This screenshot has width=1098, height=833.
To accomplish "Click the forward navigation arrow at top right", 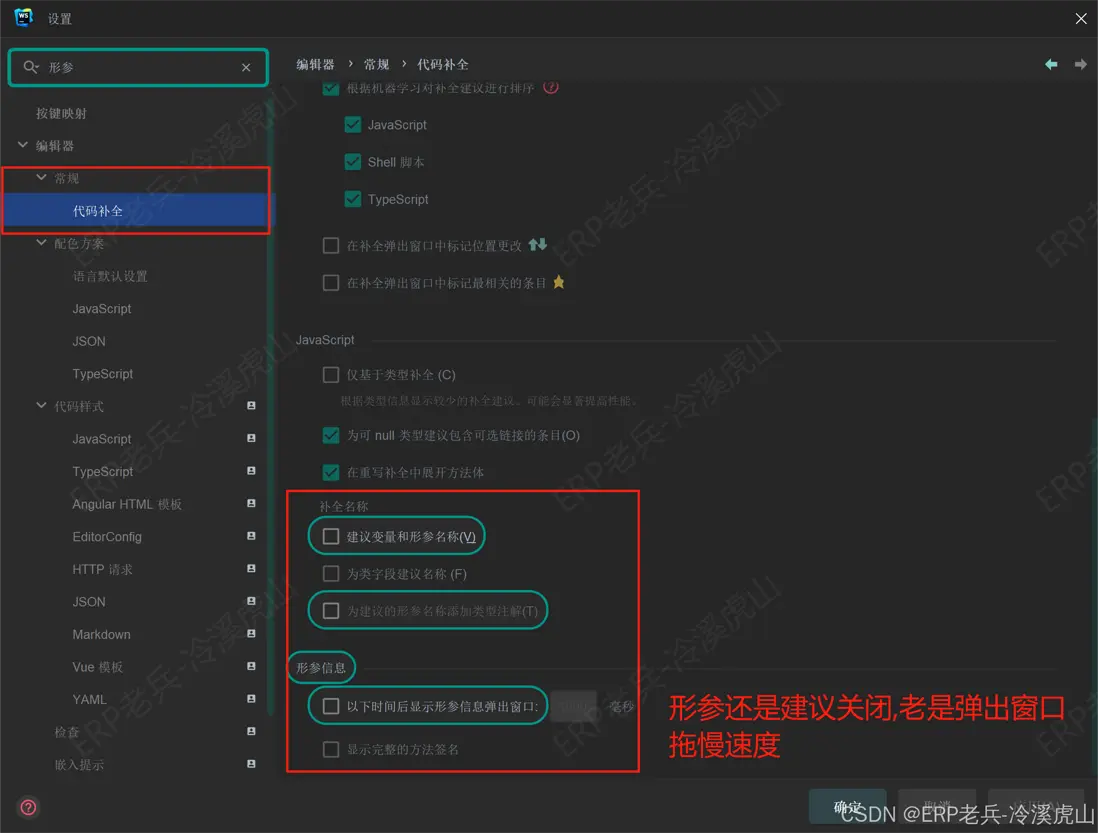I will point(1081,63).
